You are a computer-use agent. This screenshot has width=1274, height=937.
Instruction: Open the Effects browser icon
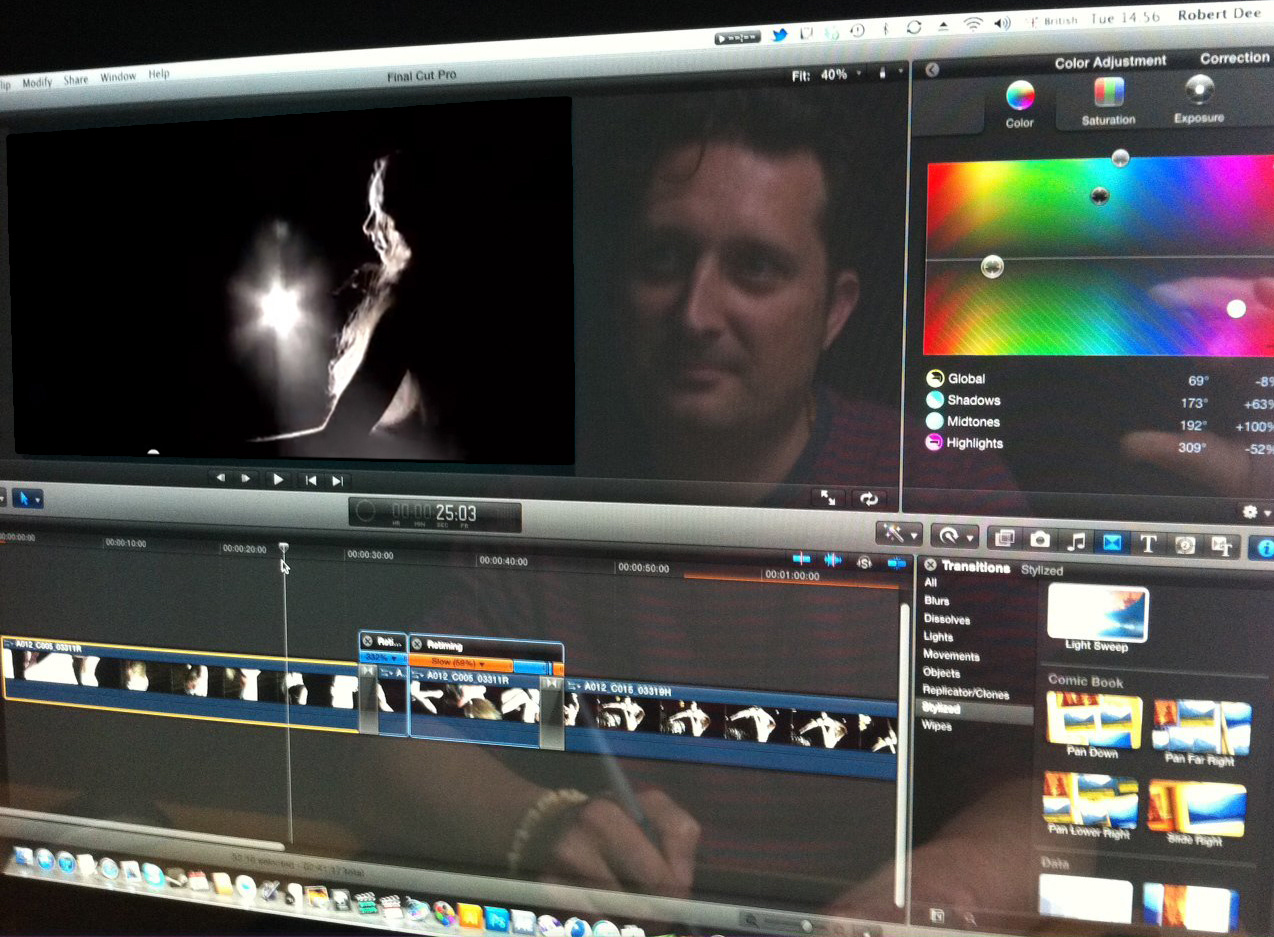pyautogui.click(x=1004, y=538)
